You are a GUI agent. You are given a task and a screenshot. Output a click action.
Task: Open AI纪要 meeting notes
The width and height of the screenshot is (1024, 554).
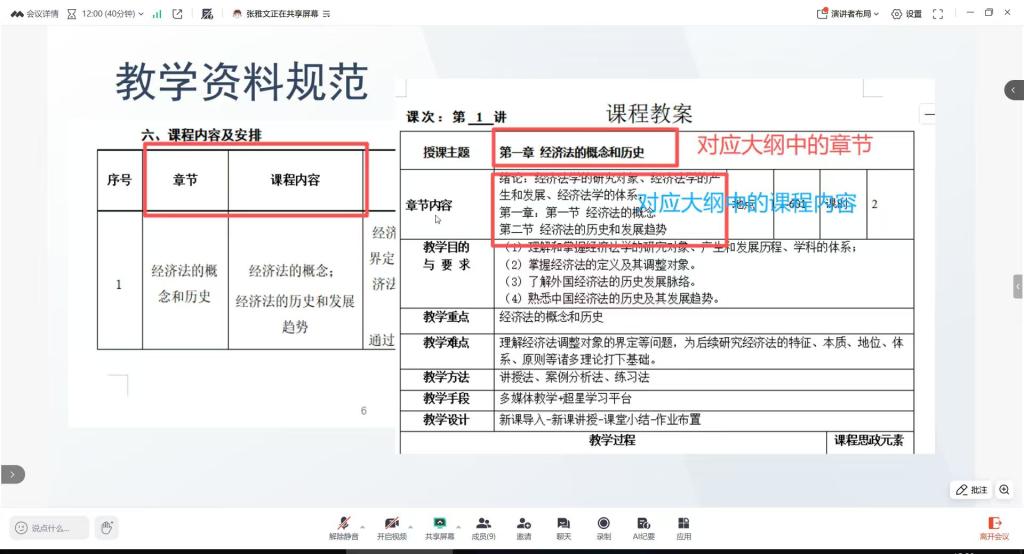coord(643,526)
